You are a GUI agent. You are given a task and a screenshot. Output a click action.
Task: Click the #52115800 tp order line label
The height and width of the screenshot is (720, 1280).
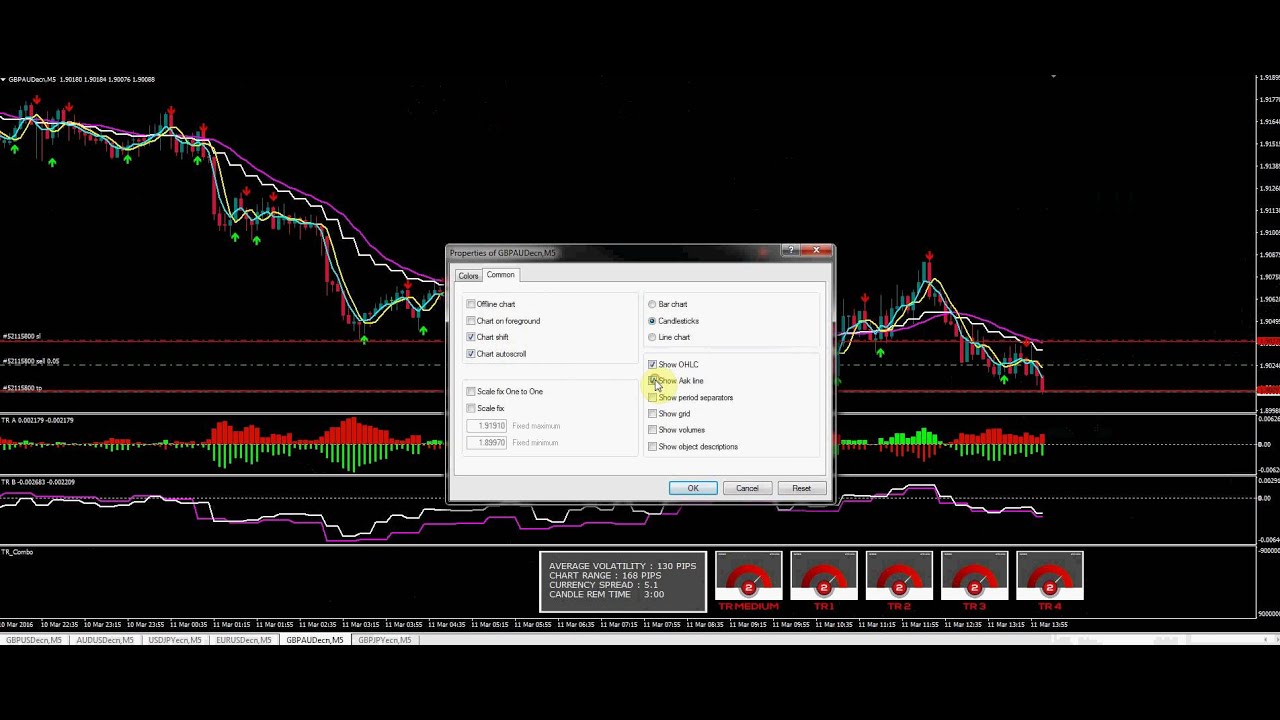click(21, 387)
